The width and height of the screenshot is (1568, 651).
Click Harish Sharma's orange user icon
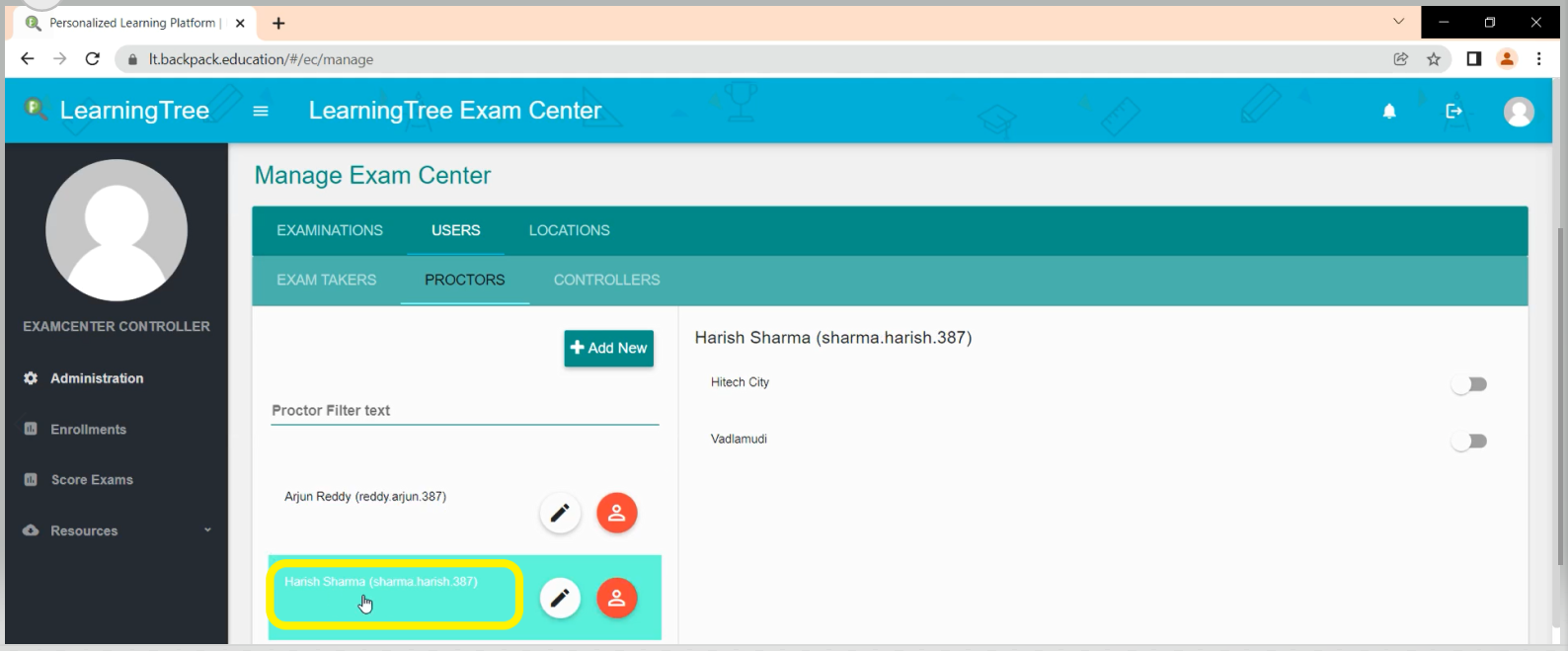(x=616, y=598)
